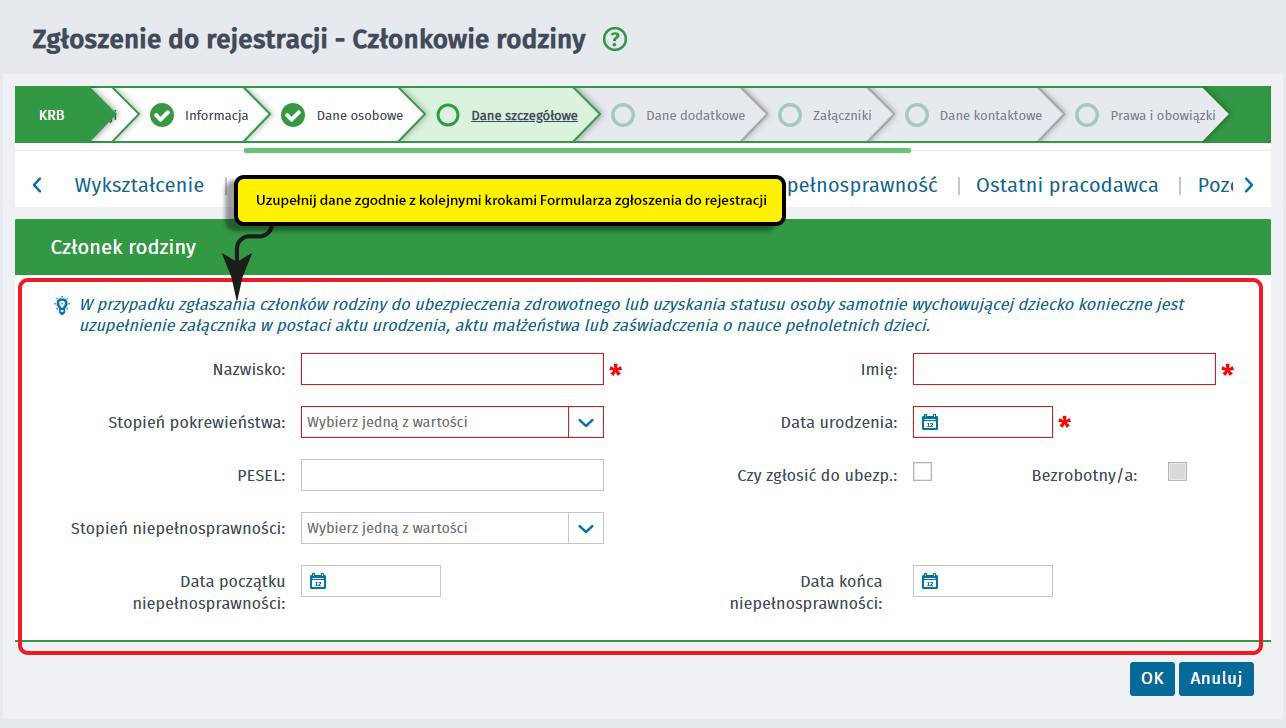Tick the Czy zgłosić do ubezp. checkbox
The image size is (1286, 728).
coord(923,471)
